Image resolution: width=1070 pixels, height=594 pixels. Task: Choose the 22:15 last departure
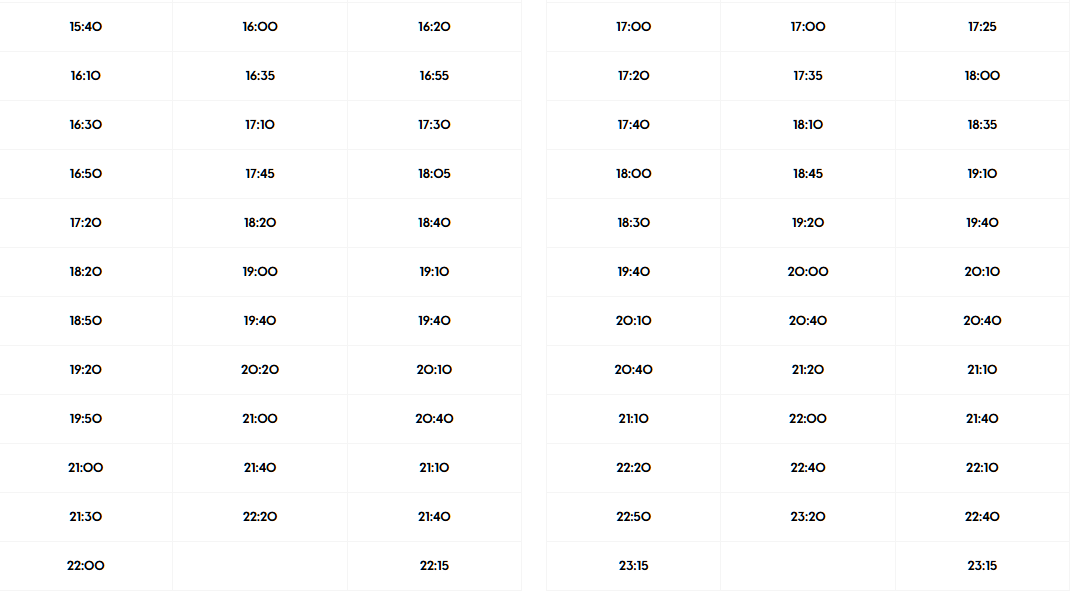click(x=434, y=566)
